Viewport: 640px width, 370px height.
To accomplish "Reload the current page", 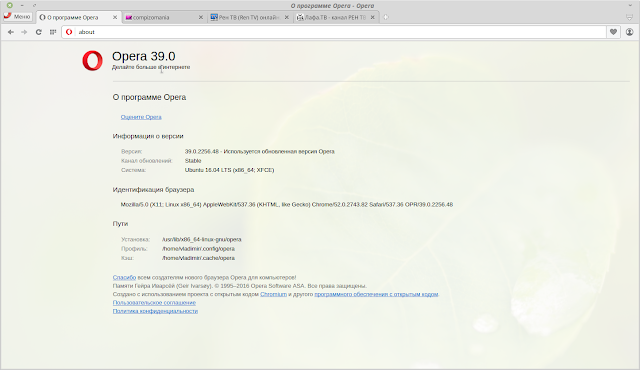I will click(x=38, y=32).
